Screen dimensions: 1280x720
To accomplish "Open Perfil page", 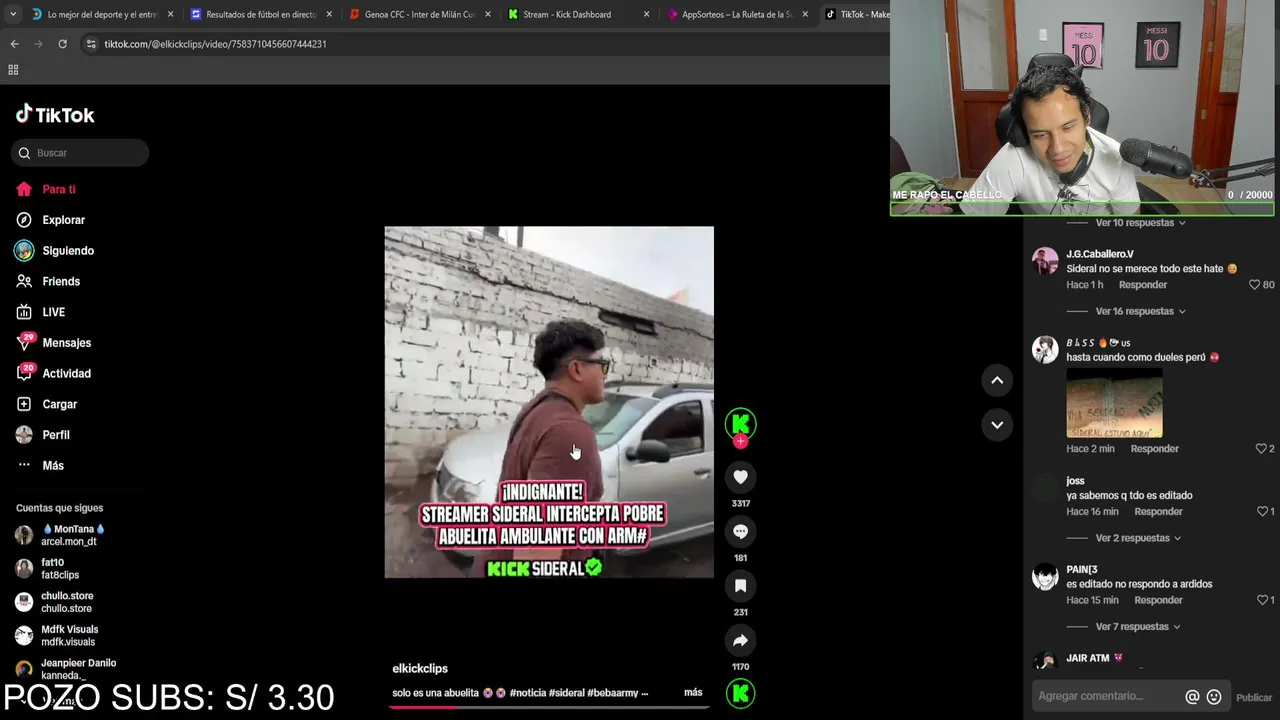I will [x=43, y=435].
